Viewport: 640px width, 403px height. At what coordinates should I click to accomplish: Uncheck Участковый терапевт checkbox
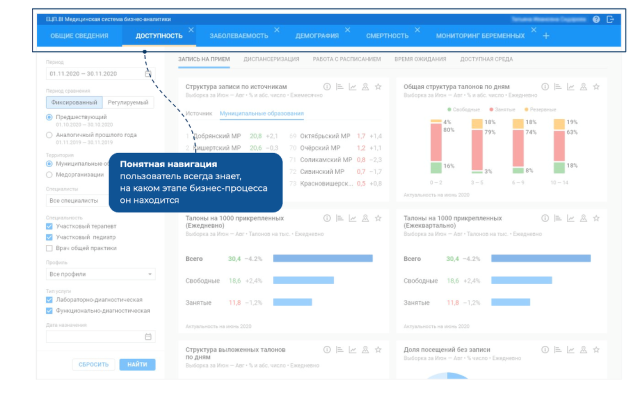(x=49, y=226)
